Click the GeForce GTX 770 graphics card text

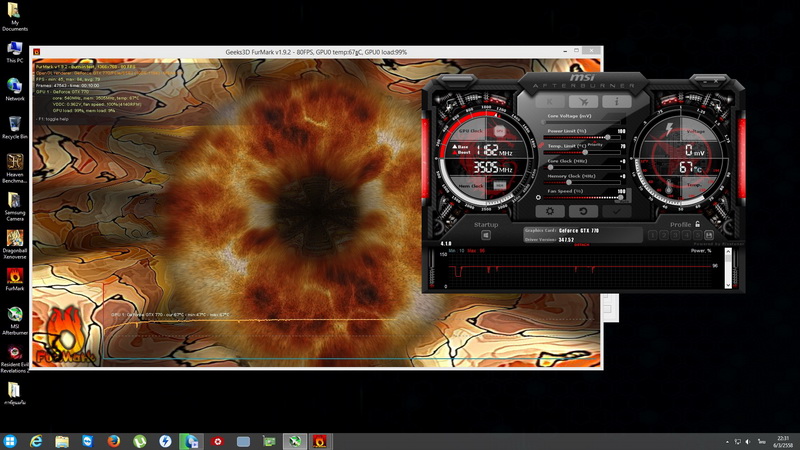[579, 231]
